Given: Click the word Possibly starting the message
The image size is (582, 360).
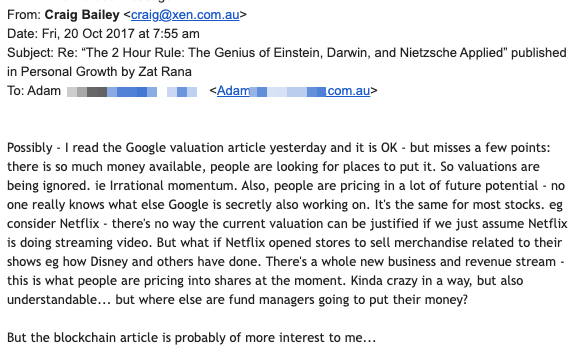Looking at the screenshot, I should coord(30,148).
